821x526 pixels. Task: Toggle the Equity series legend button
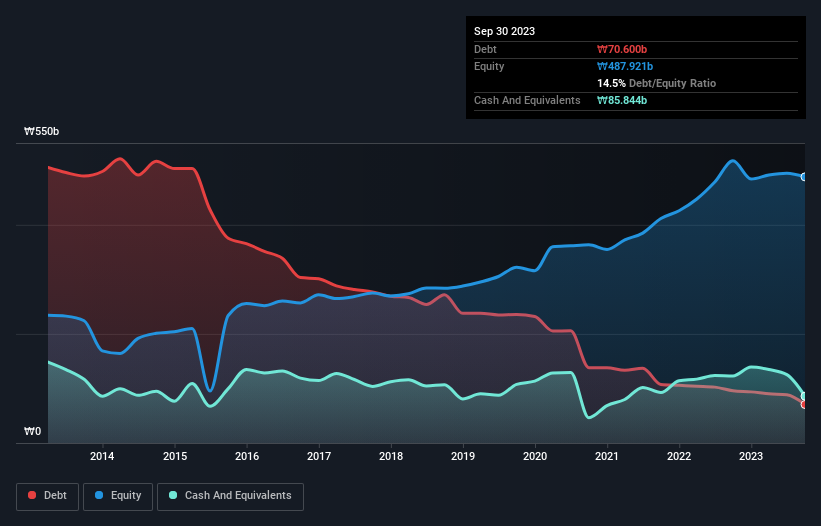[118, 496]
